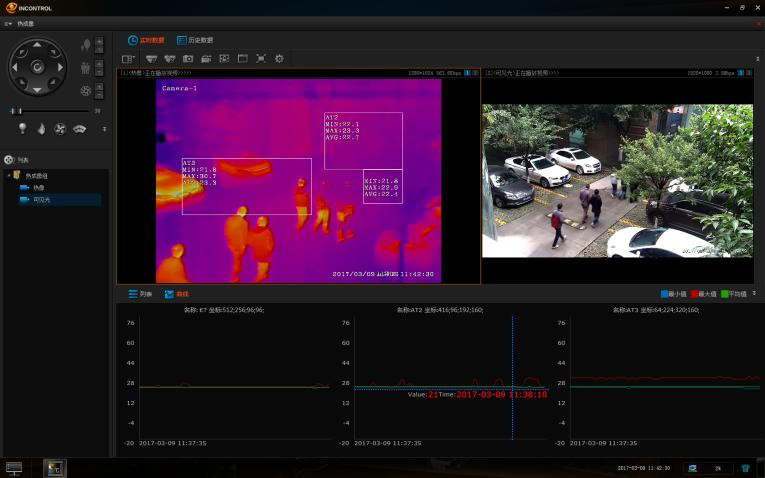Screen dimensions: 765x478
Task: Click the fullscreen icon in video toolbar
Action: pyautogui.click(x=260, y=59)
